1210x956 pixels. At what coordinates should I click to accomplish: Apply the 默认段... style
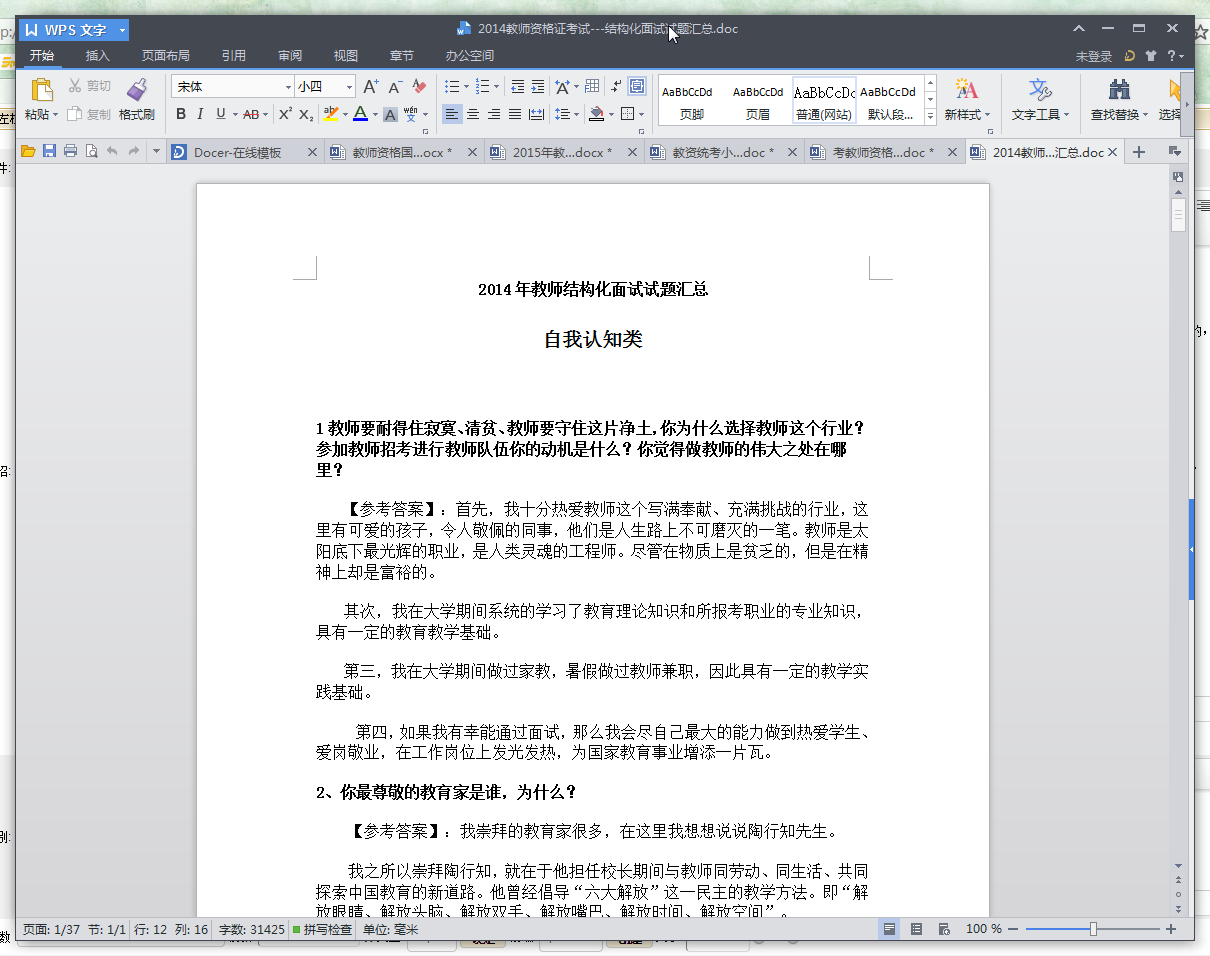(x=889, y=101)
